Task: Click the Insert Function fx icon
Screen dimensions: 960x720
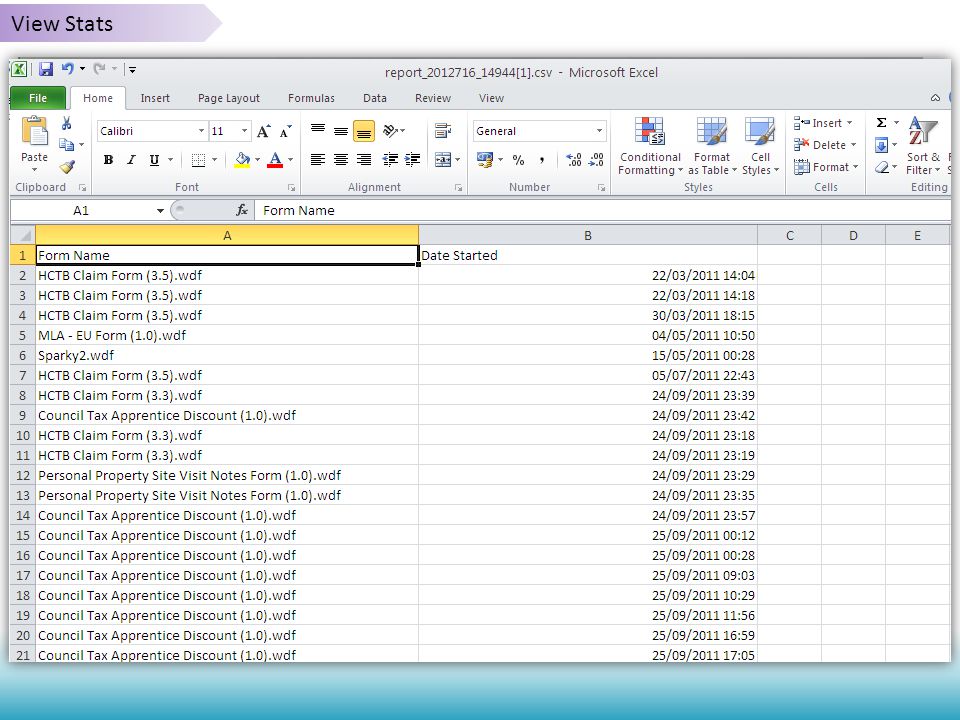Action: [242, 210]
